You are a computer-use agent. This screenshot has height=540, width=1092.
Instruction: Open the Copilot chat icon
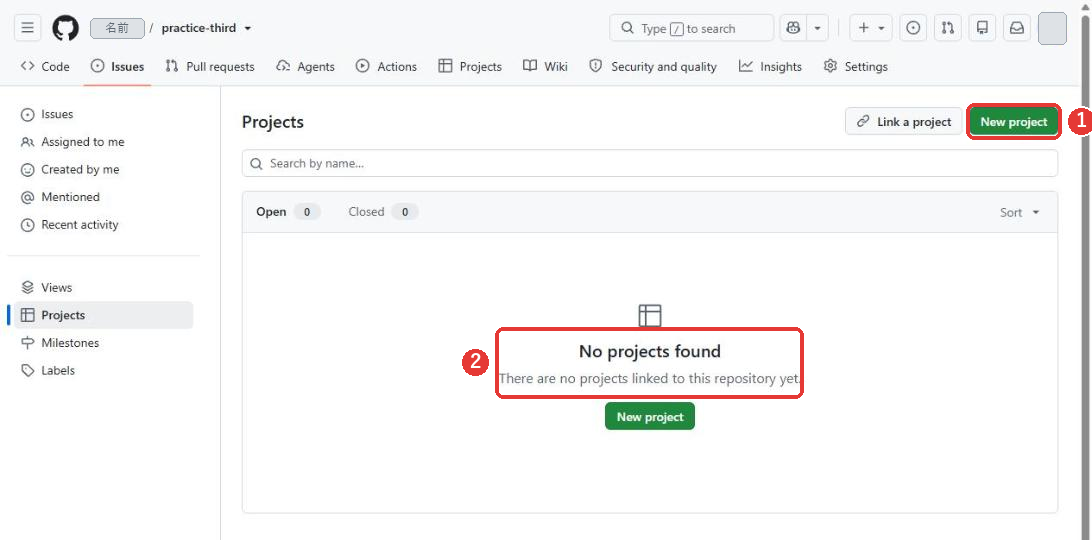pyautogui.click(x=793, y=28)
